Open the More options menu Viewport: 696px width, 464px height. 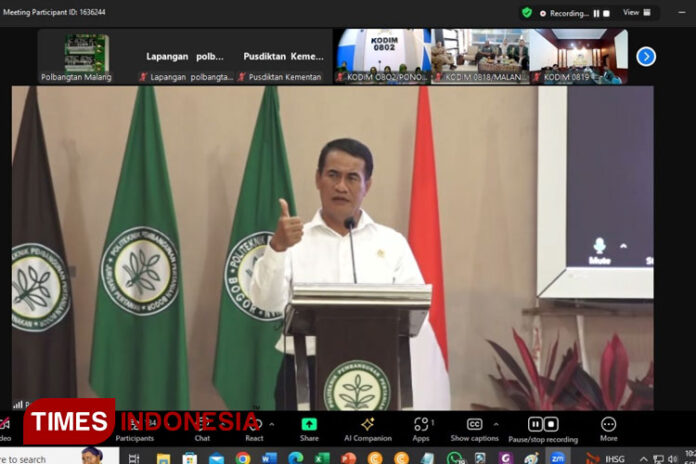[609, 429]
